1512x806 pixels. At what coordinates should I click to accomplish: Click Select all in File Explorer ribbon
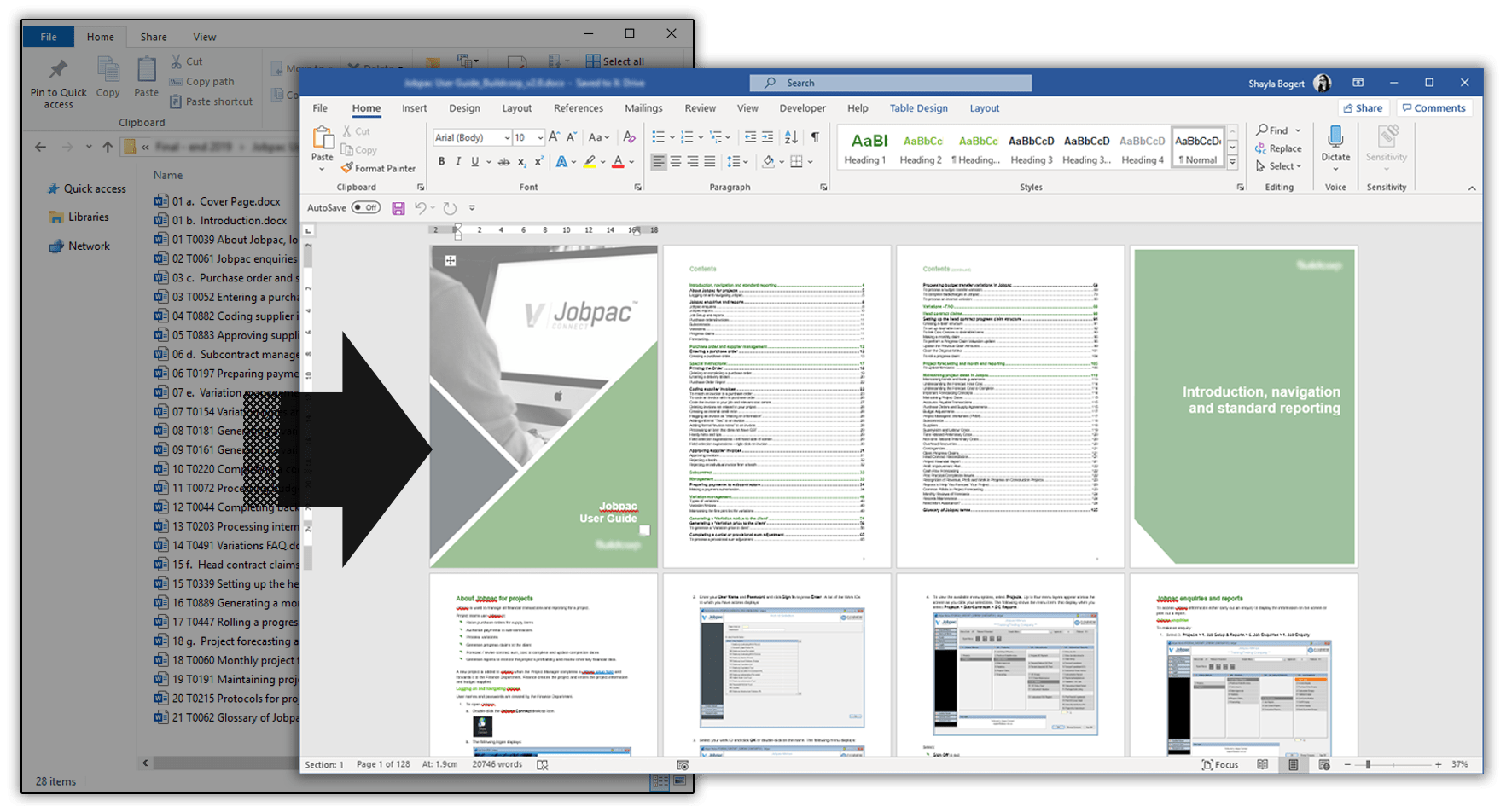(615, 61)
